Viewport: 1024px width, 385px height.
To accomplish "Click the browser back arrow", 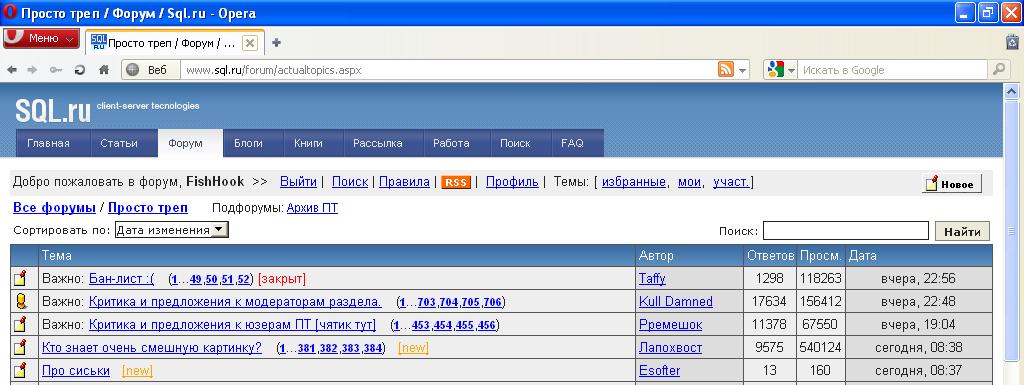I will [x=12, y=70].
